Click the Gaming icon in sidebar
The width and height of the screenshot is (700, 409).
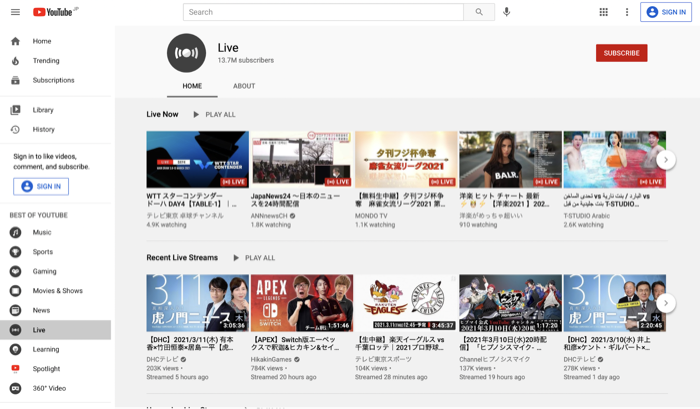15,271
